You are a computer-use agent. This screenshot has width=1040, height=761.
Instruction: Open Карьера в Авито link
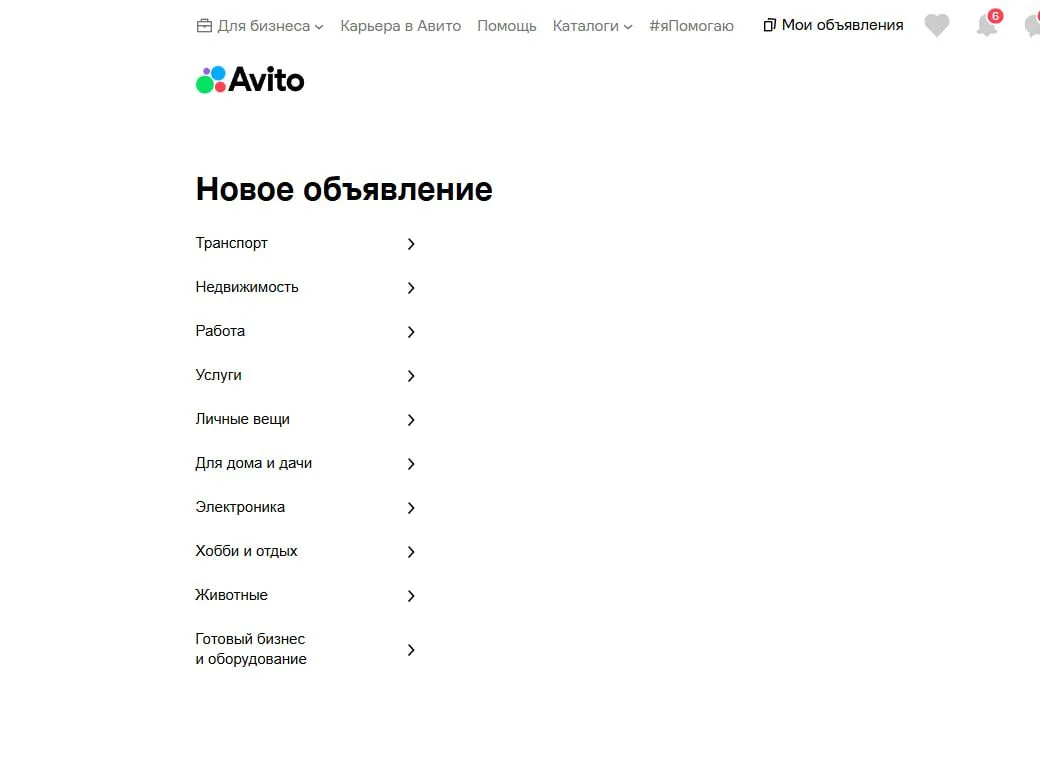click(x=401, y=26)
